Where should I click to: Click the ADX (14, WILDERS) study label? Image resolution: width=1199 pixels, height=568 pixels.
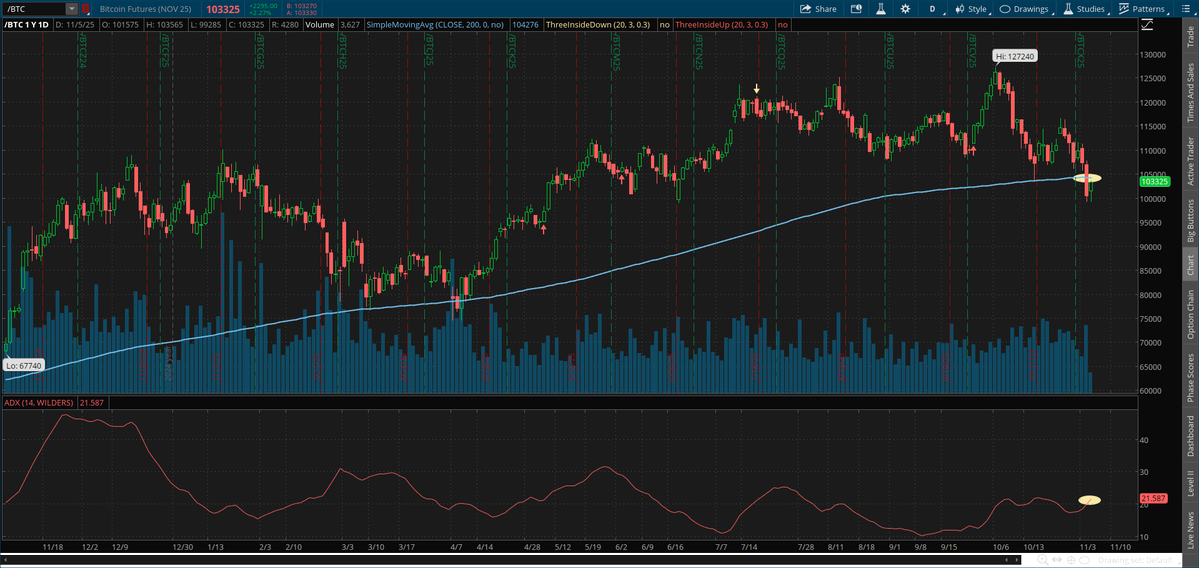[40, 402]
